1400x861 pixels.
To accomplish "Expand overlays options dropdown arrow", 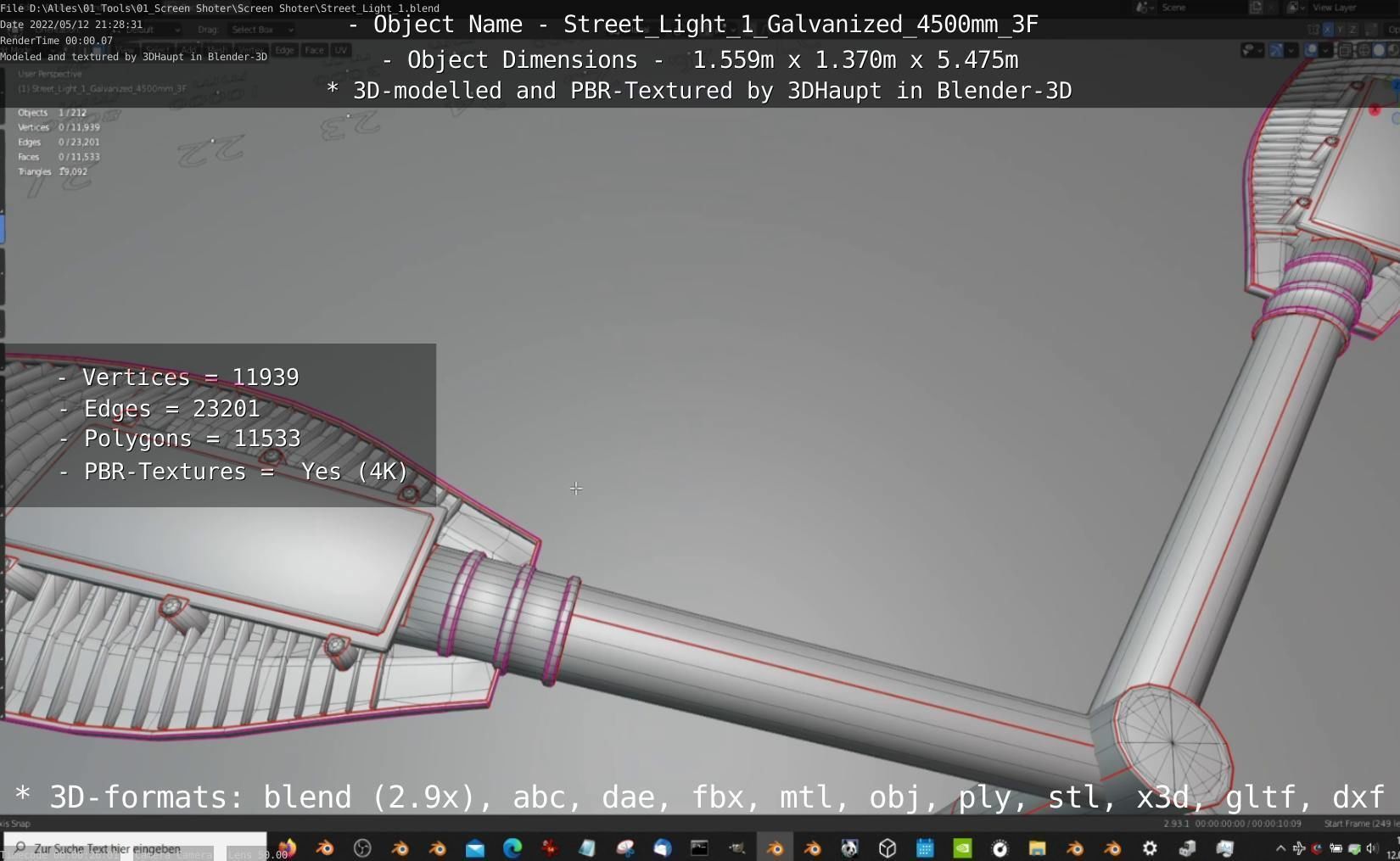I will coord(1324,50).
